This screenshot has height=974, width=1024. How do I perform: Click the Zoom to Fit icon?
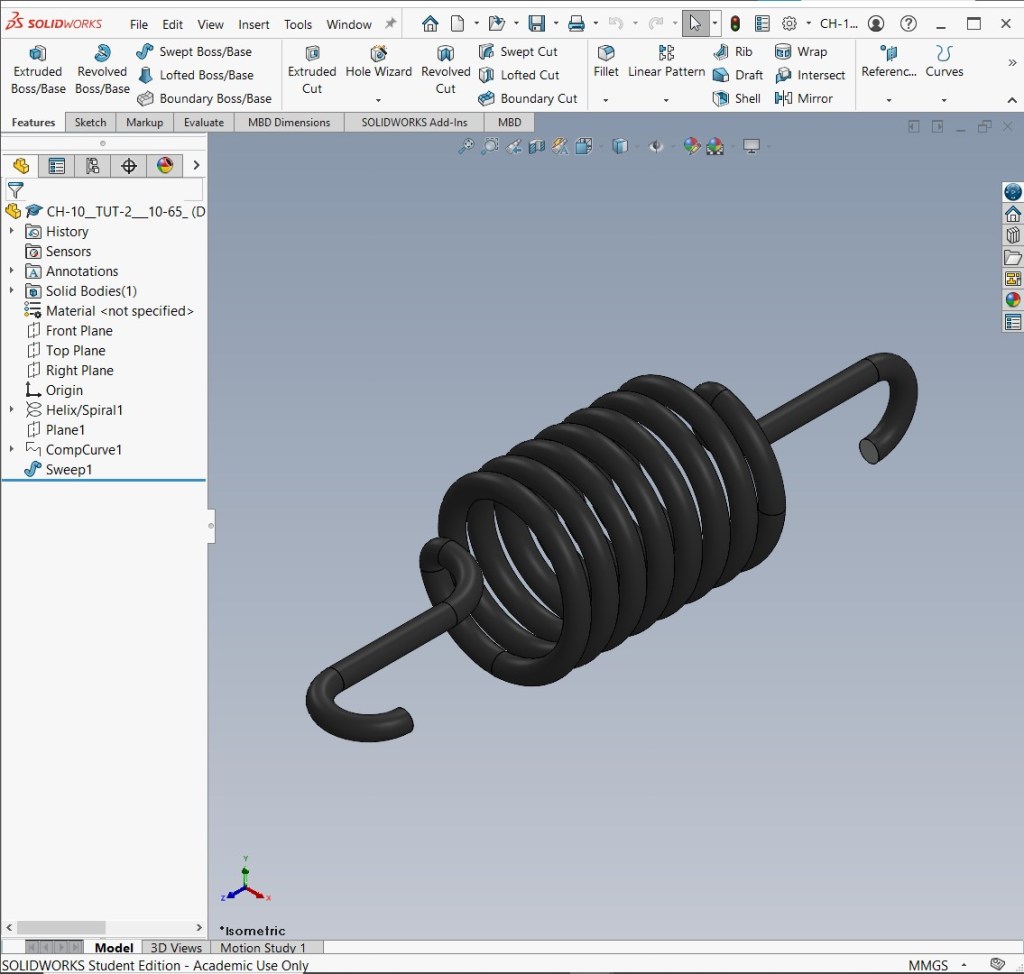(x=466, y=146)
